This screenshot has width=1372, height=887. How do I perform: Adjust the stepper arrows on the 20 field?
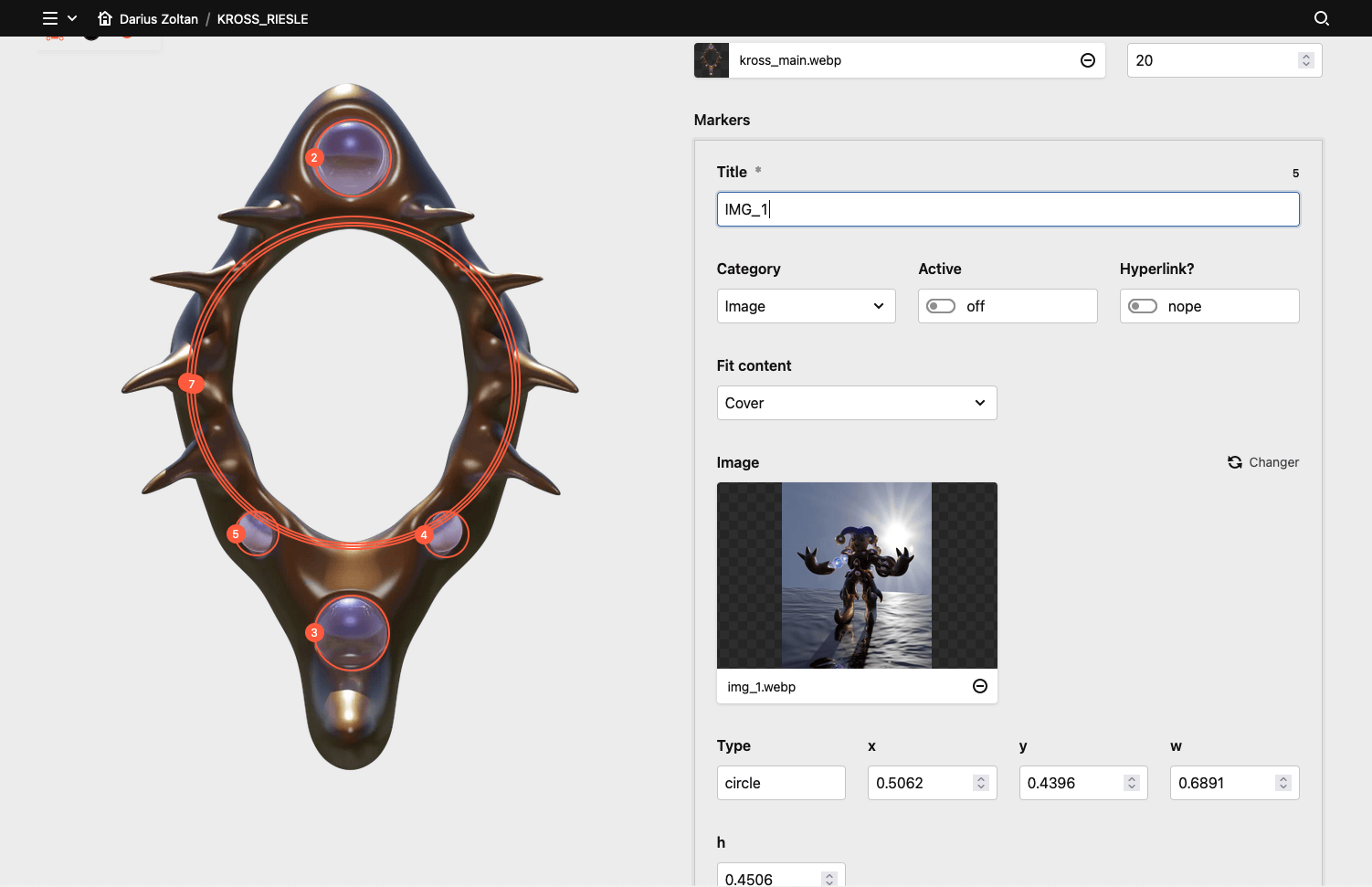pyautogui.click(x=1306, y=60)
